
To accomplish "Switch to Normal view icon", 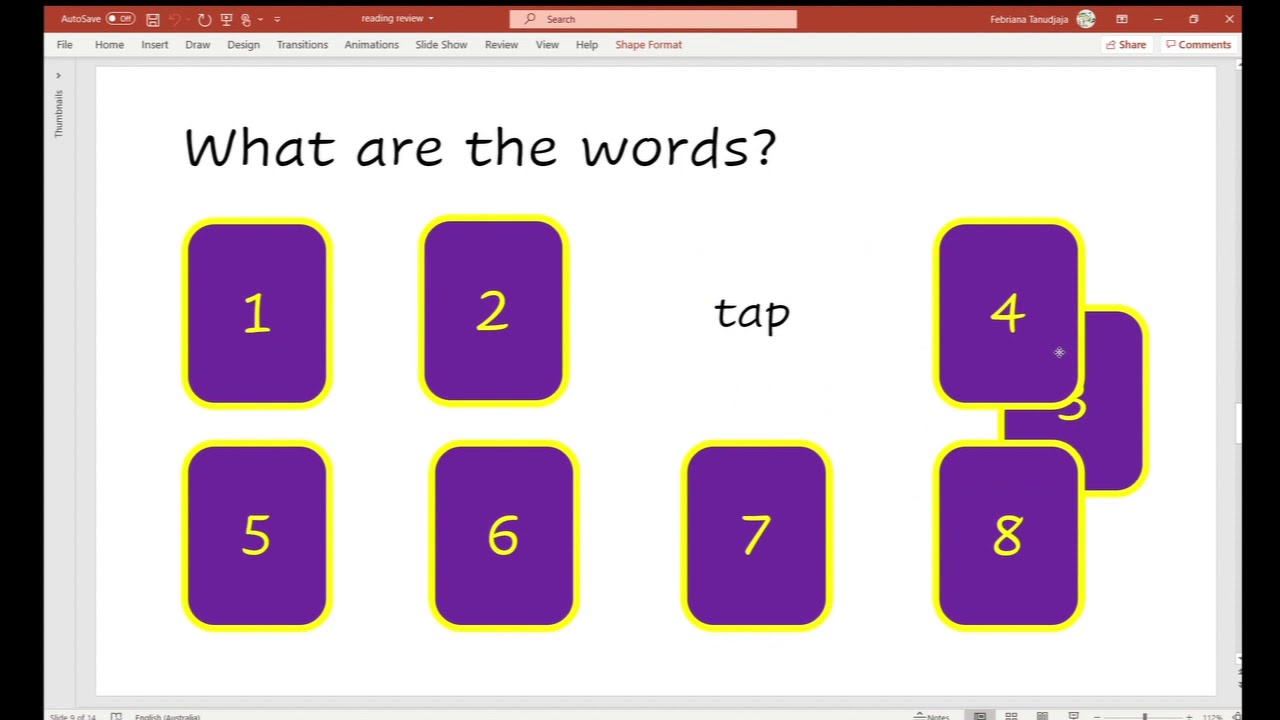I will coord(980,716).
